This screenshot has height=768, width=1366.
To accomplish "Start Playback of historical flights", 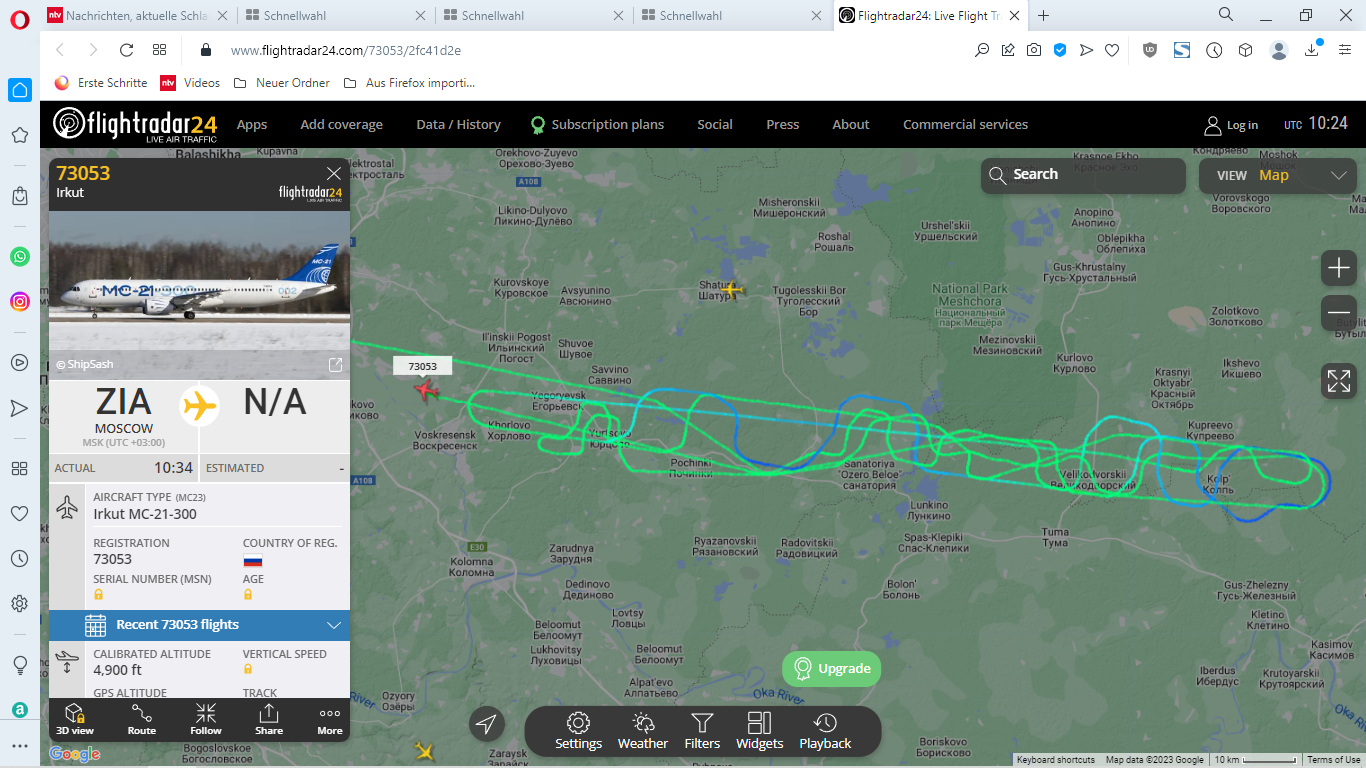I will [x=825, y=731].
